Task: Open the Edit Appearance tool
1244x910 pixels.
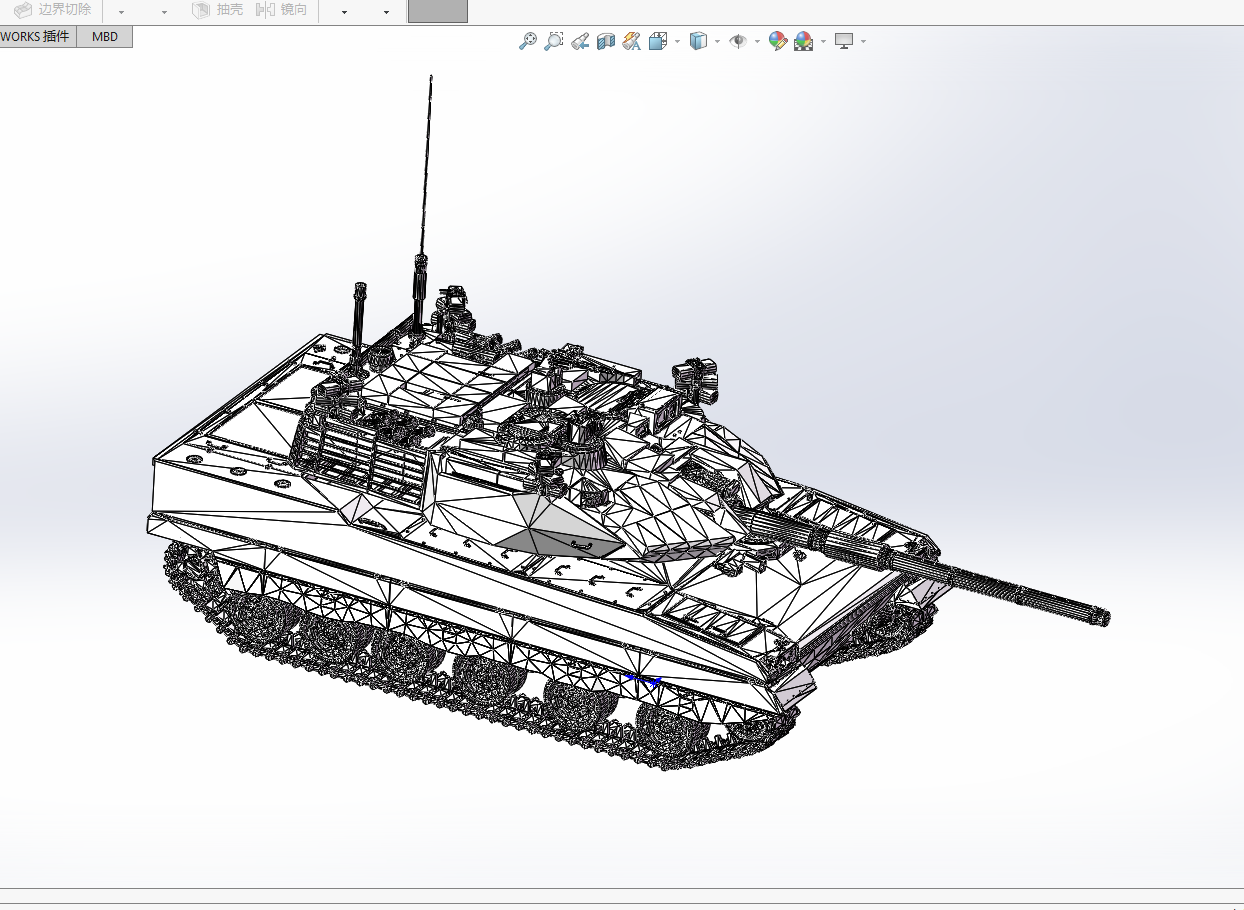Action: [x=778, y=41]
